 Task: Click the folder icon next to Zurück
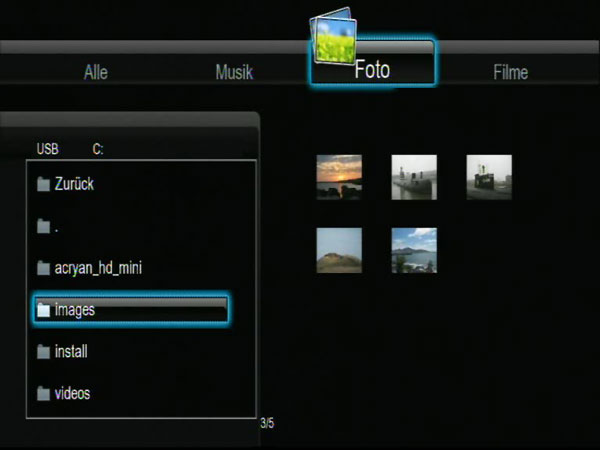(43, 184)
